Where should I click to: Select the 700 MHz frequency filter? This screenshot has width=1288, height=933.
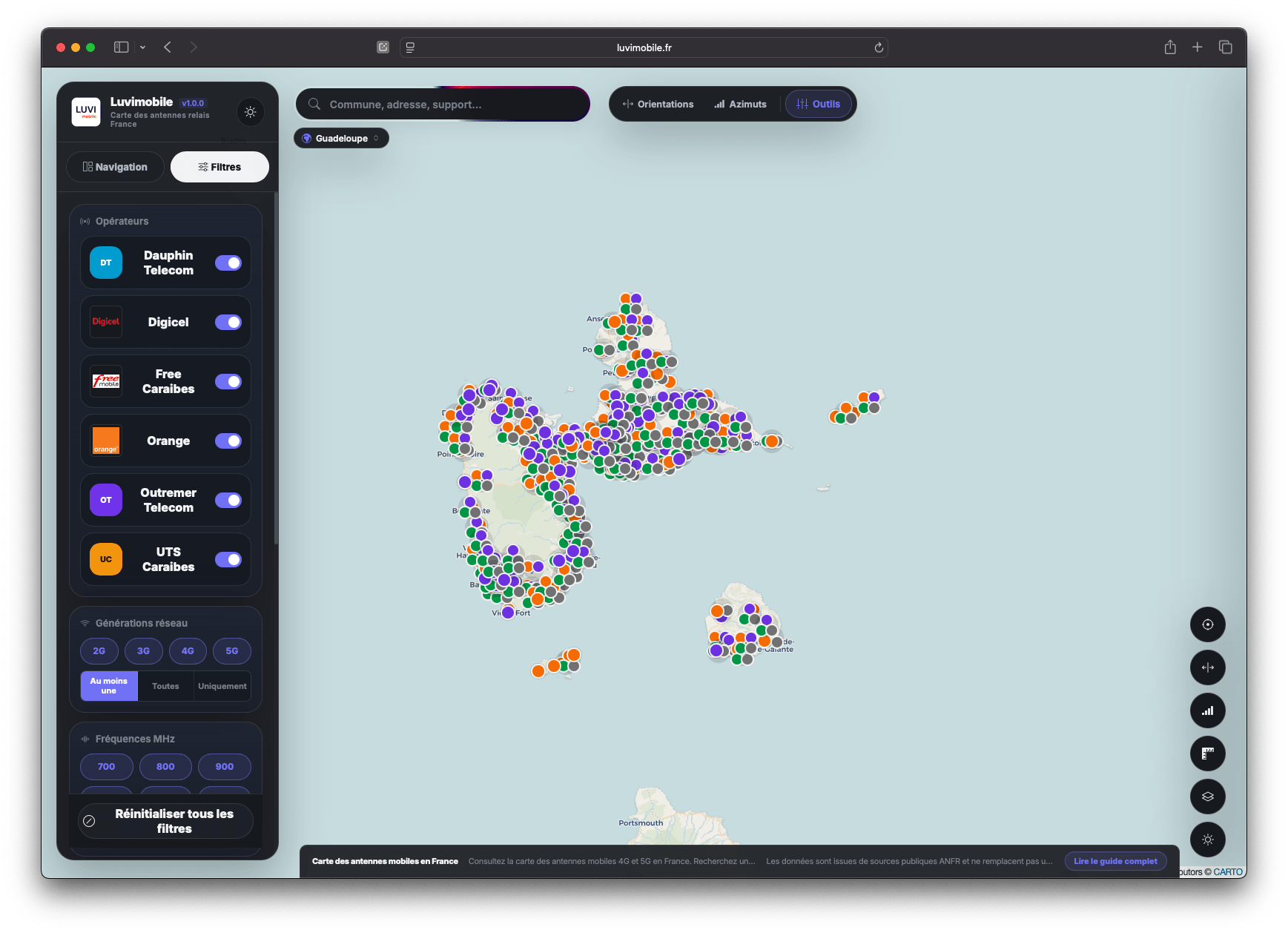[x=106, y=766]
